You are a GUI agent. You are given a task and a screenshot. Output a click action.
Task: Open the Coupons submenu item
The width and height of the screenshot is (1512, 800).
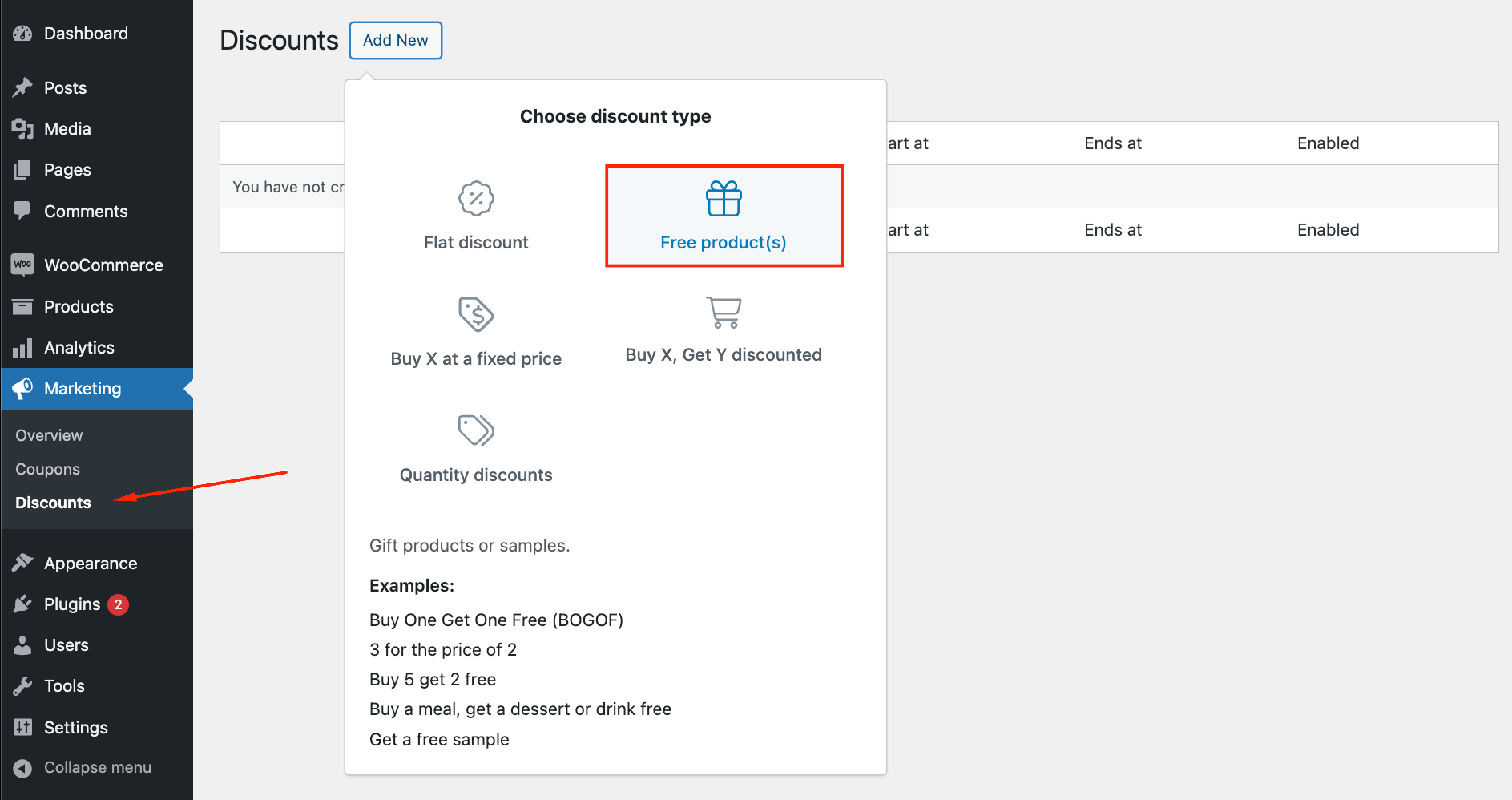click(47, 469)
